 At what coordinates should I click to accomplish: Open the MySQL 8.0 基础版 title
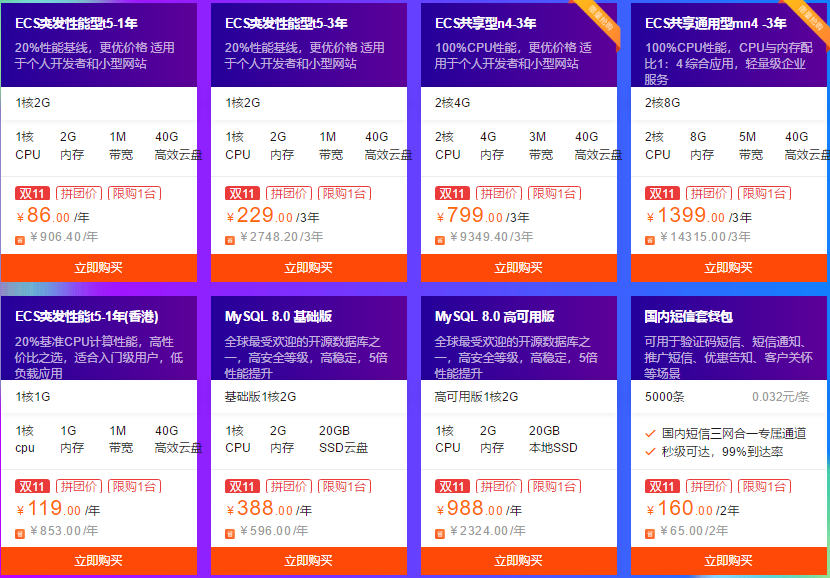click(x=278, y=317)
